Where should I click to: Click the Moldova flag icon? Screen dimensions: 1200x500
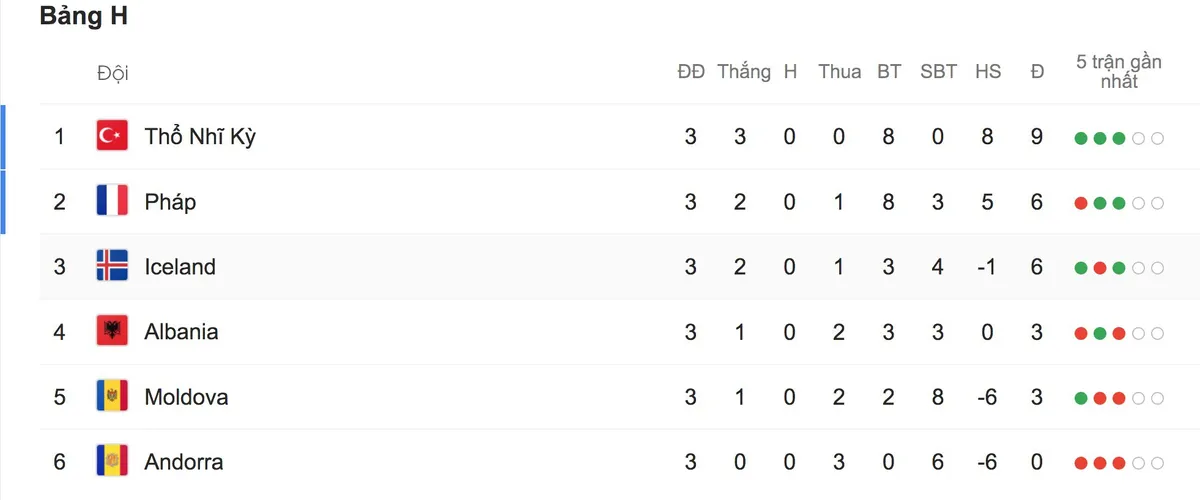112,397
